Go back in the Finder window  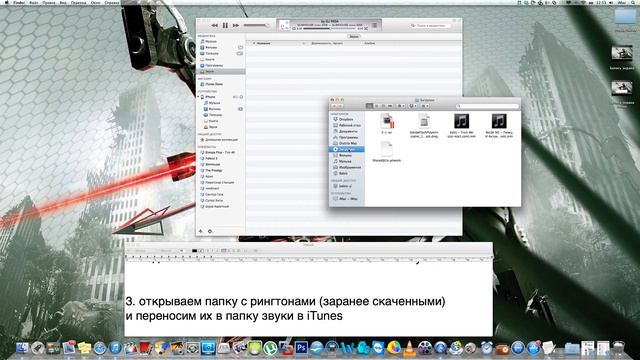(x=335, y=106)
